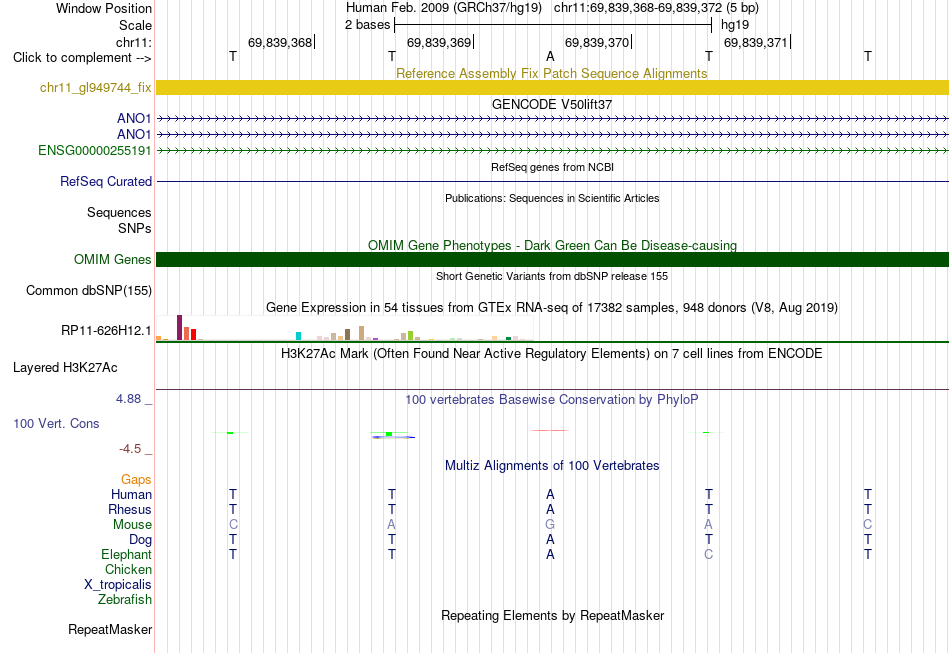Open 'Repeating Elements by RepeatMasker' title
The height and width of the screenshot is (653, 950).
(552, 616)
